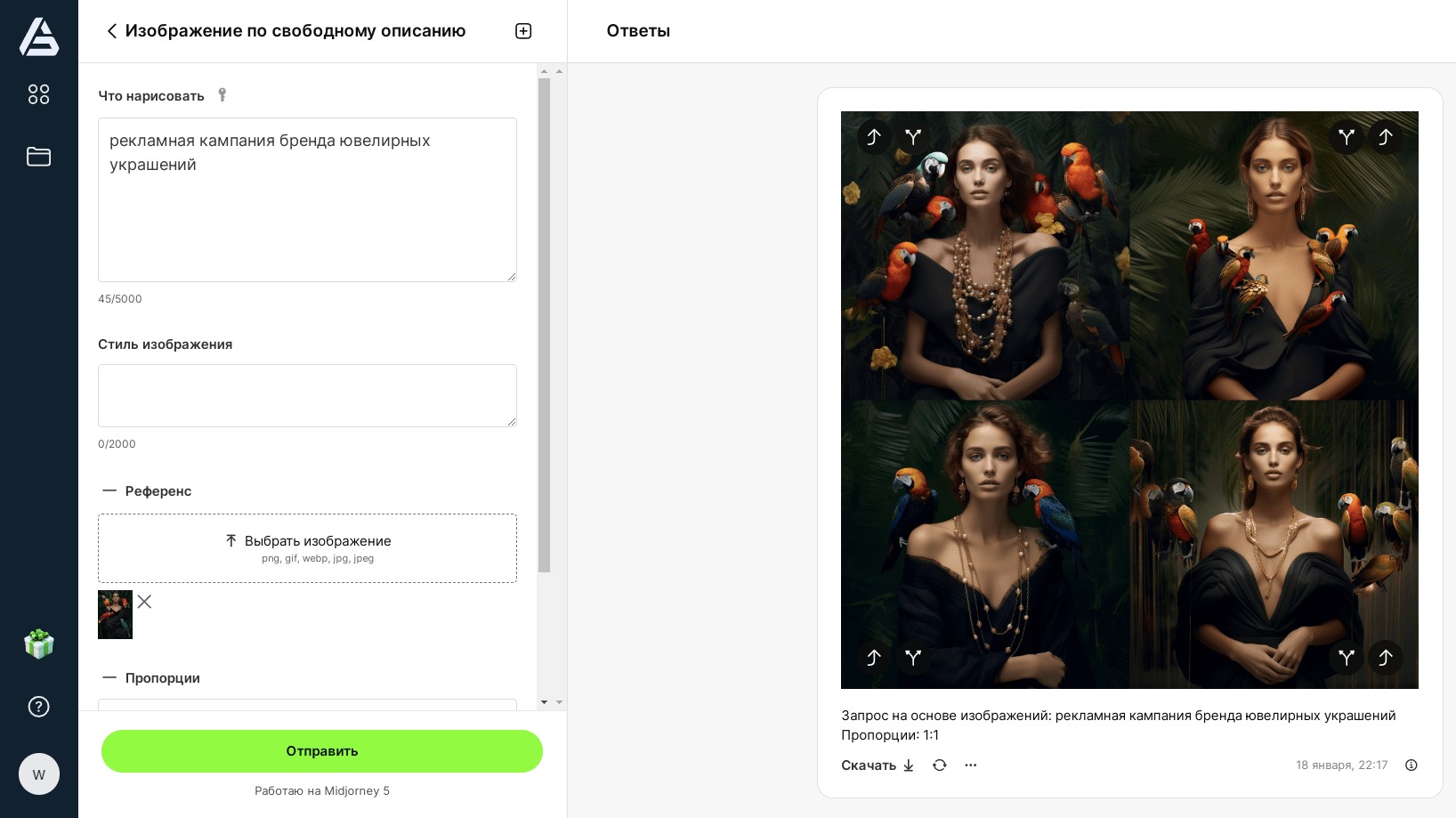The height and width of the screenshot is (818, 1456).
Task: Click the Работаю на Midjorney 5 text
Action: 322,790
